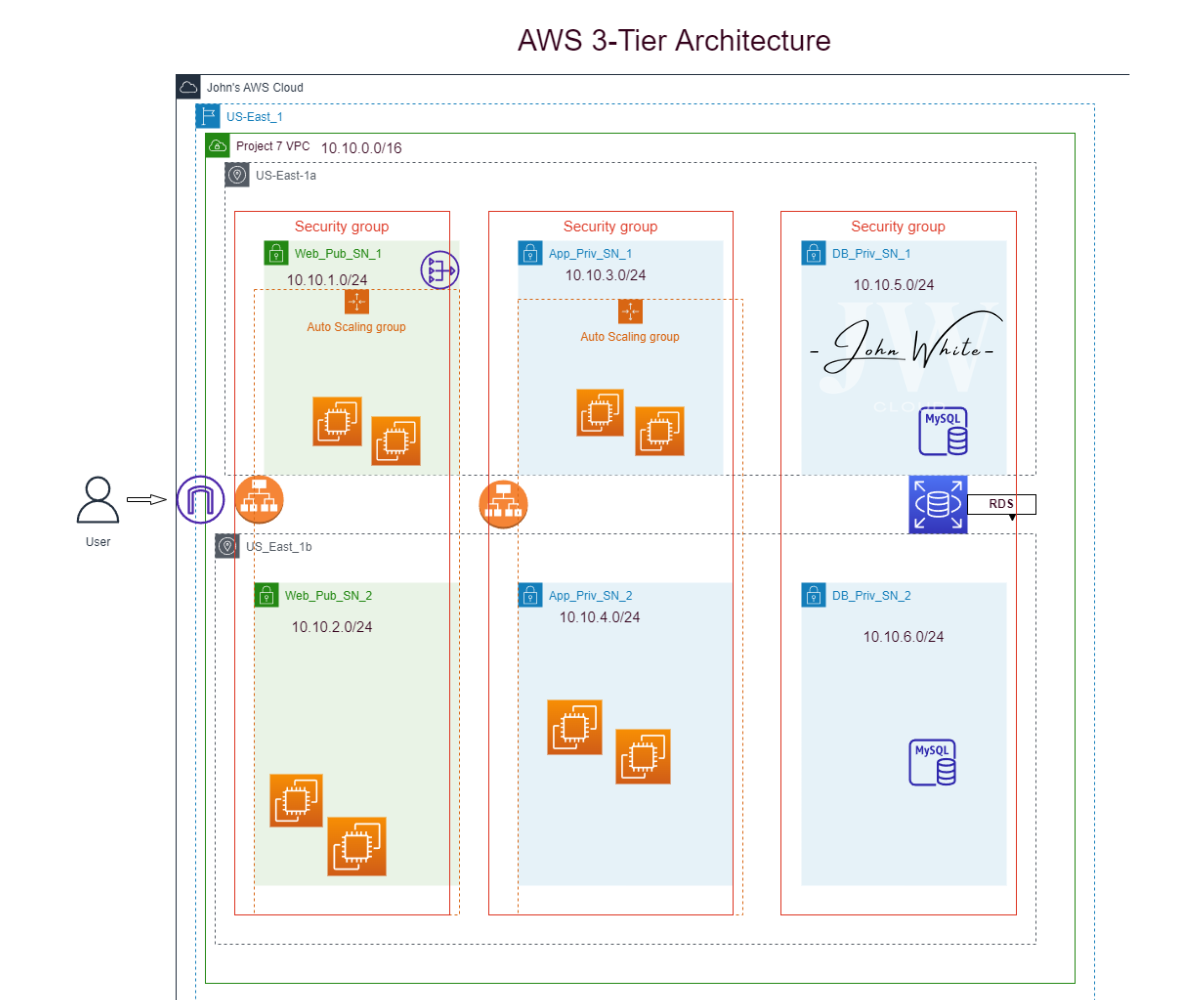This screenshot has width=1200, height=1000.
Task: Select an EC2 instance icon in Web_Pub_SN_2
Action: pyautogui.click(x=297, y=800)
